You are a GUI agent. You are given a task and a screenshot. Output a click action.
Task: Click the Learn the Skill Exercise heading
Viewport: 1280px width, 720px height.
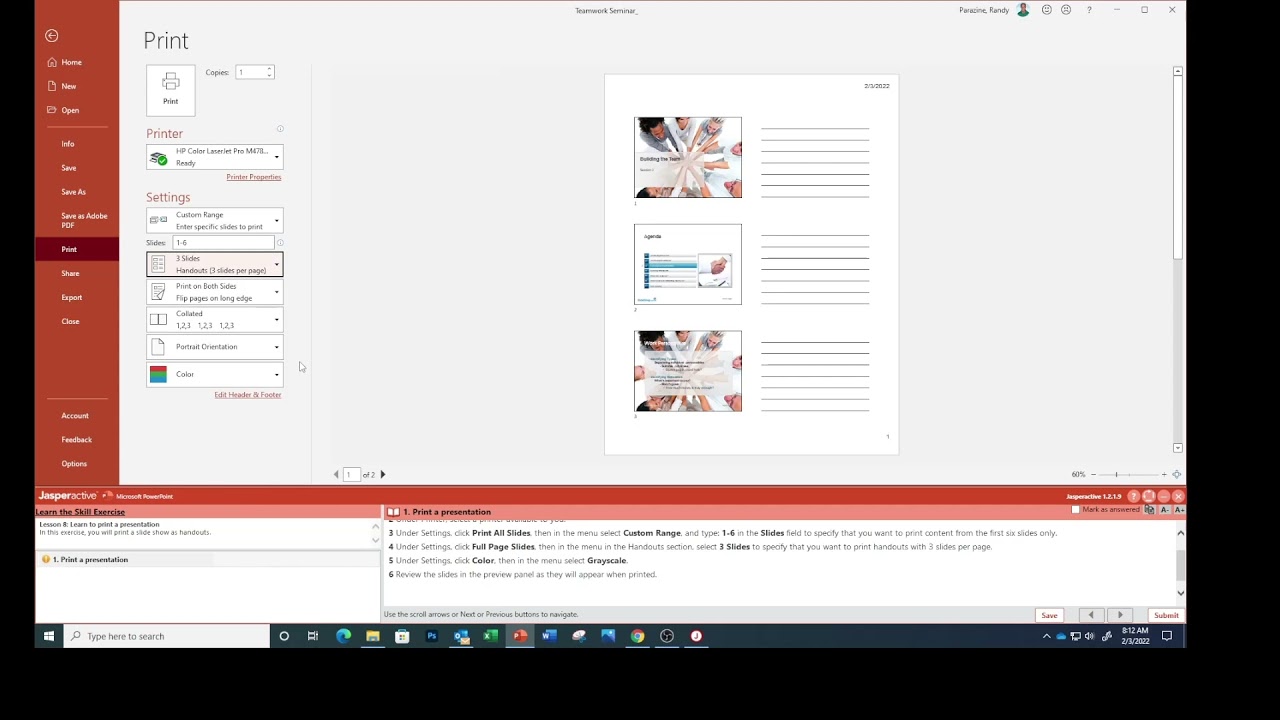[81, 512]
